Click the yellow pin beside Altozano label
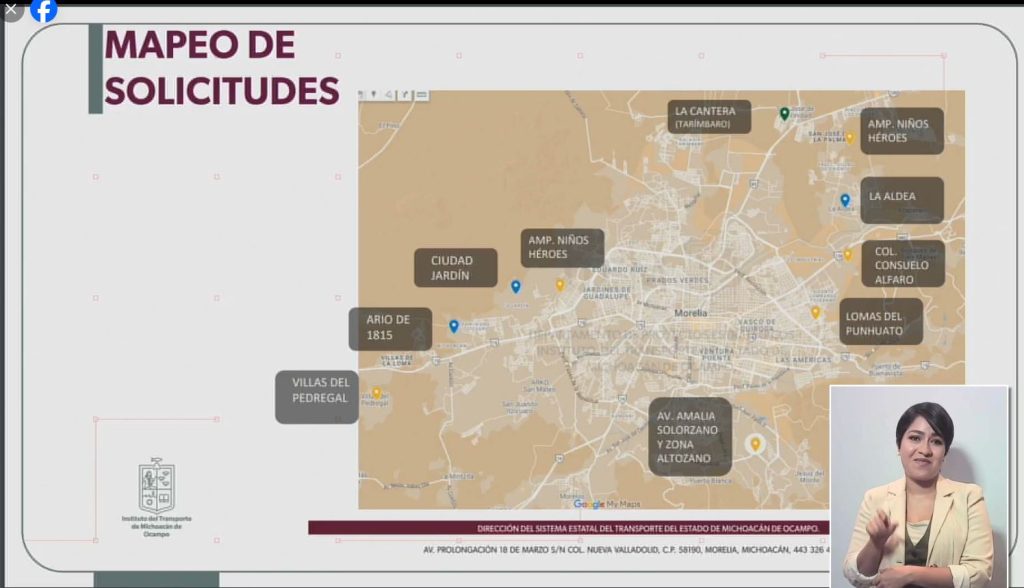 click(x=756, y=443)
